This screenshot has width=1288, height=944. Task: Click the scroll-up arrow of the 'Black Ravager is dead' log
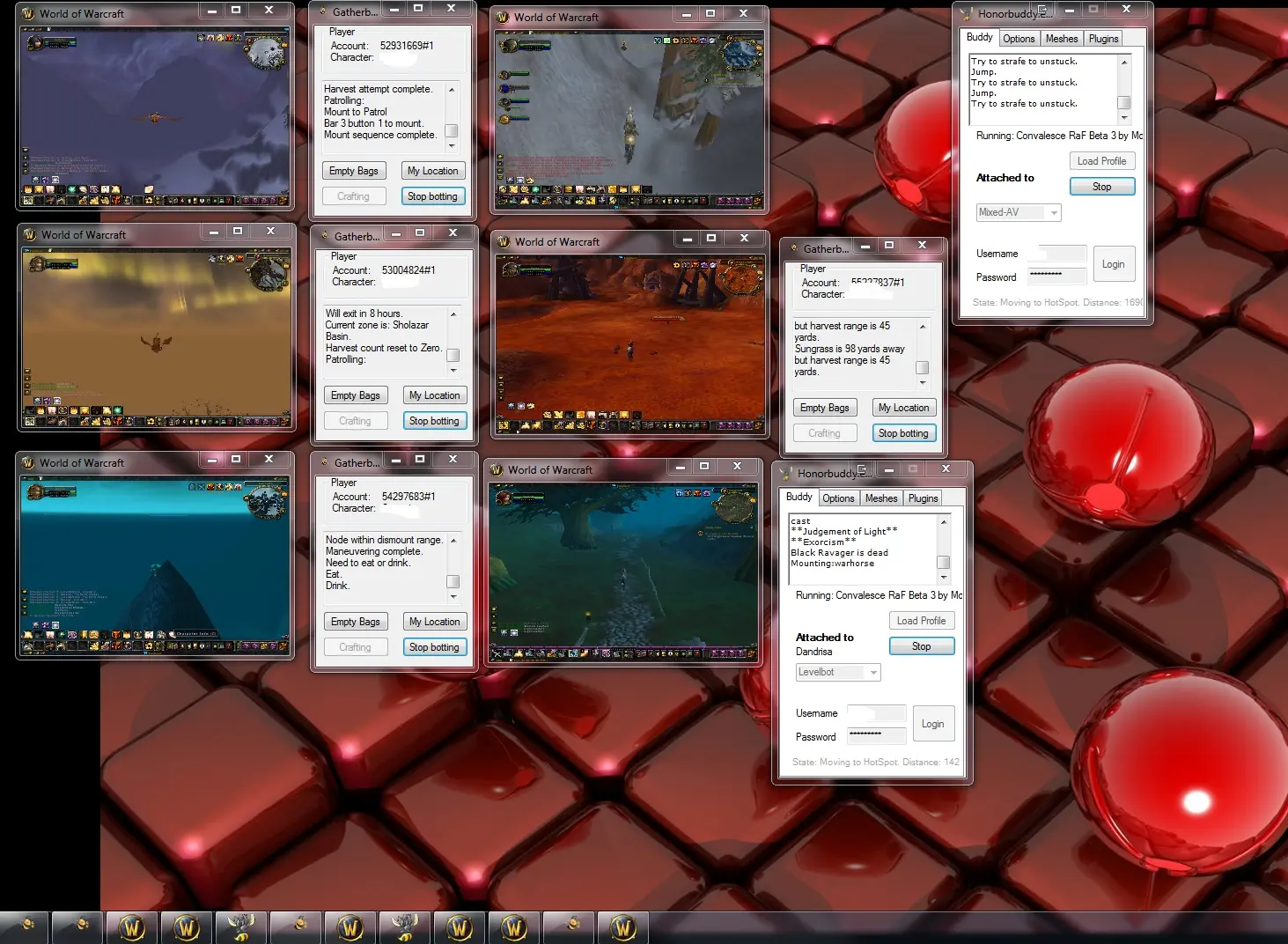point(944,522)
